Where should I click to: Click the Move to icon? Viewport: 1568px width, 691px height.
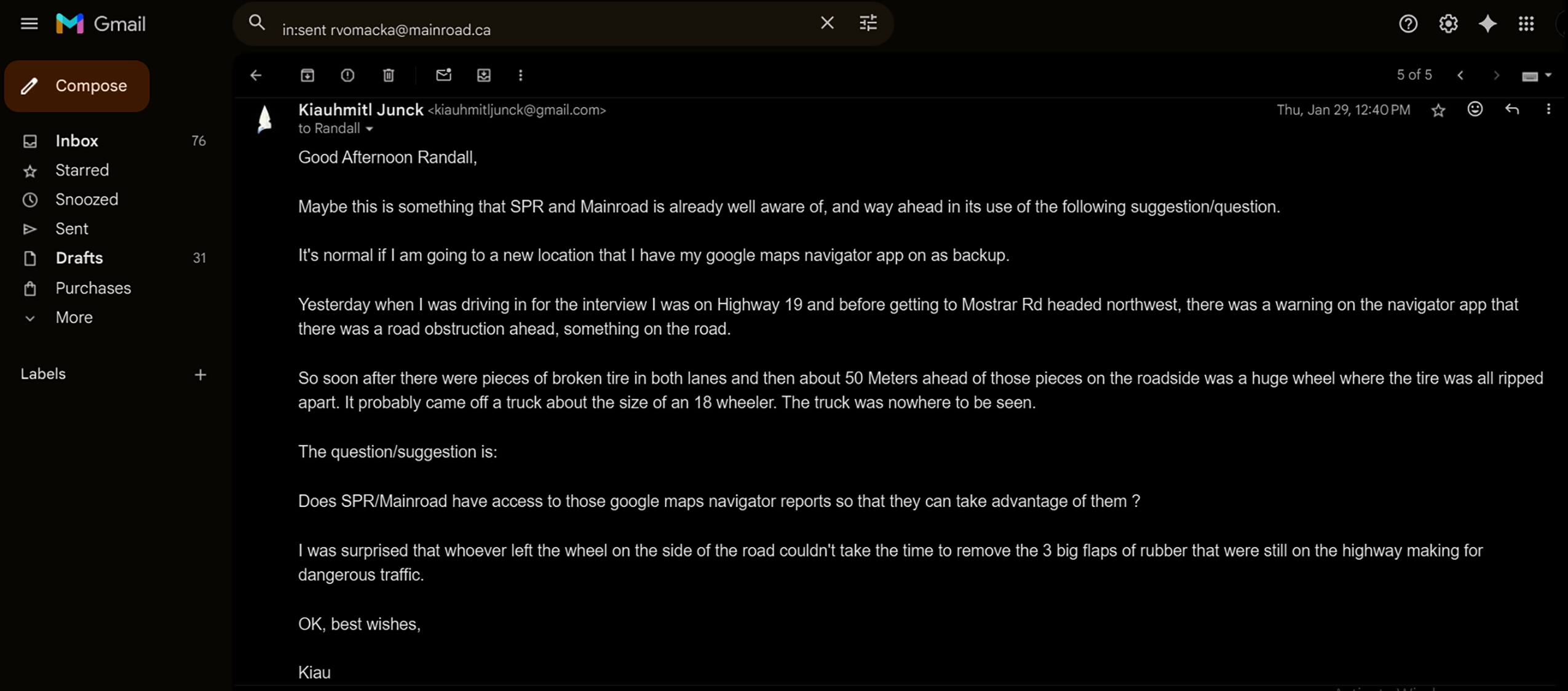(x=484, y=75)
